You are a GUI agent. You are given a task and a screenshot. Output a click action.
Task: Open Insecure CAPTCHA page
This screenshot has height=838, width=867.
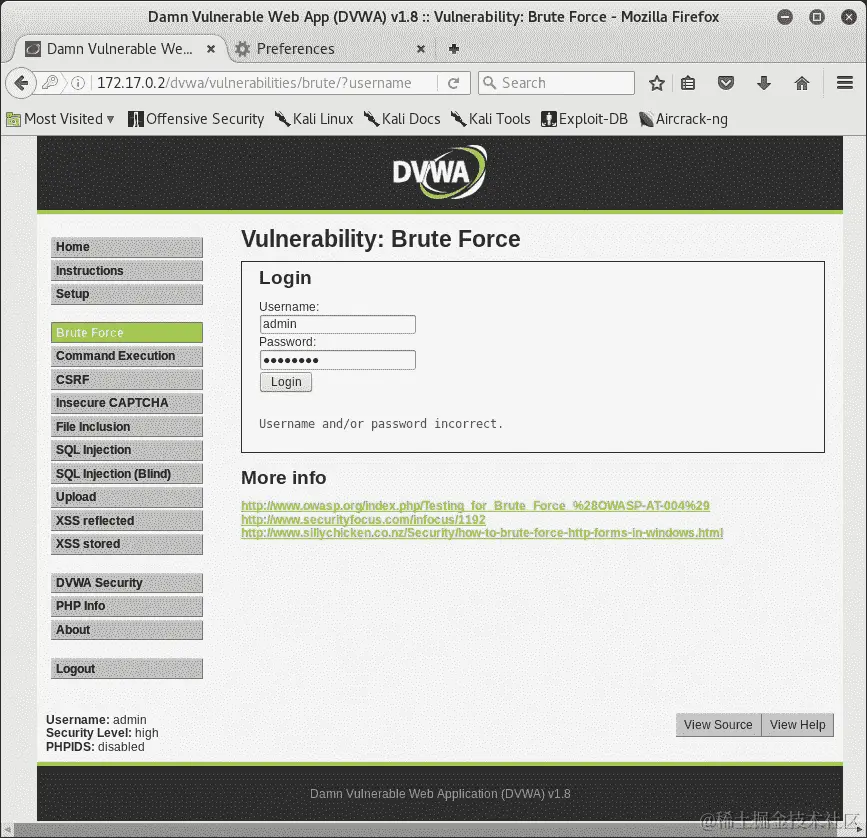127,403
